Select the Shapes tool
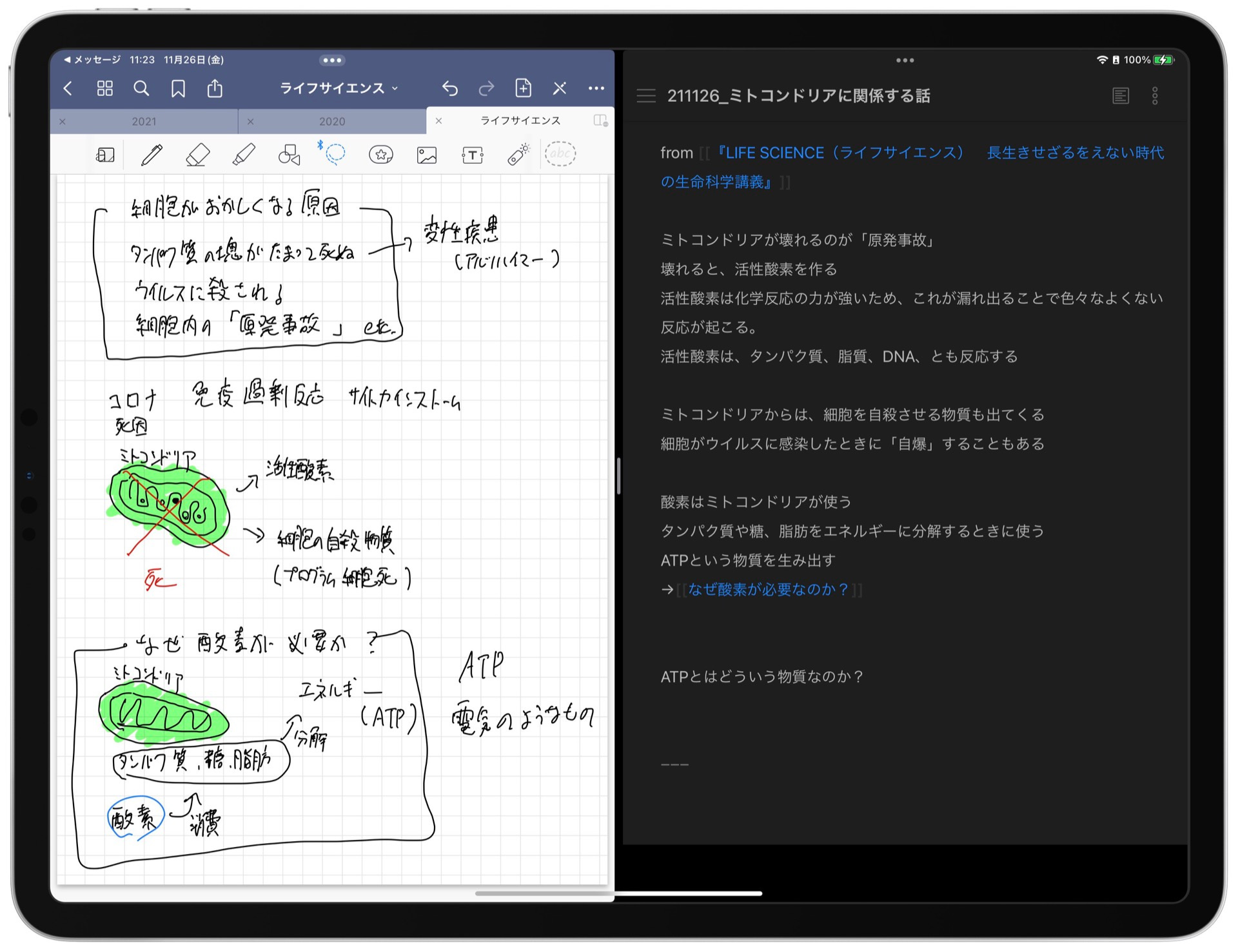Viewport: 1238px width, 952px height. coord(289,155)
